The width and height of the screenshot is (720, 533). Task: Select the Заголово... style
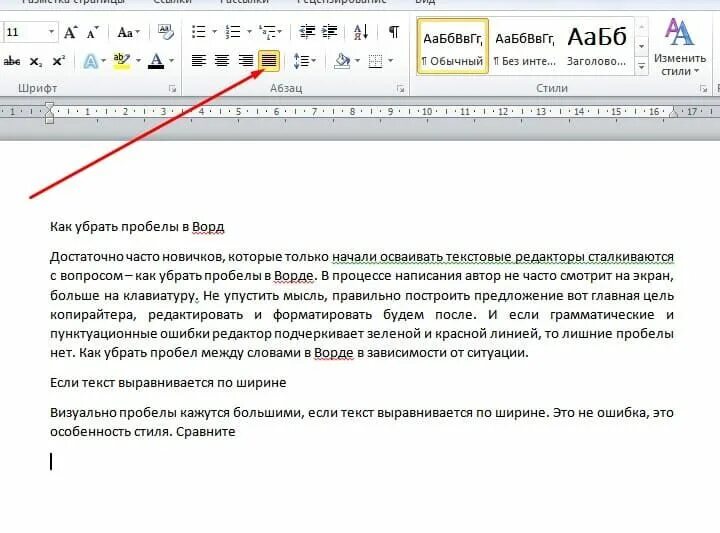(x=597, y=46)
